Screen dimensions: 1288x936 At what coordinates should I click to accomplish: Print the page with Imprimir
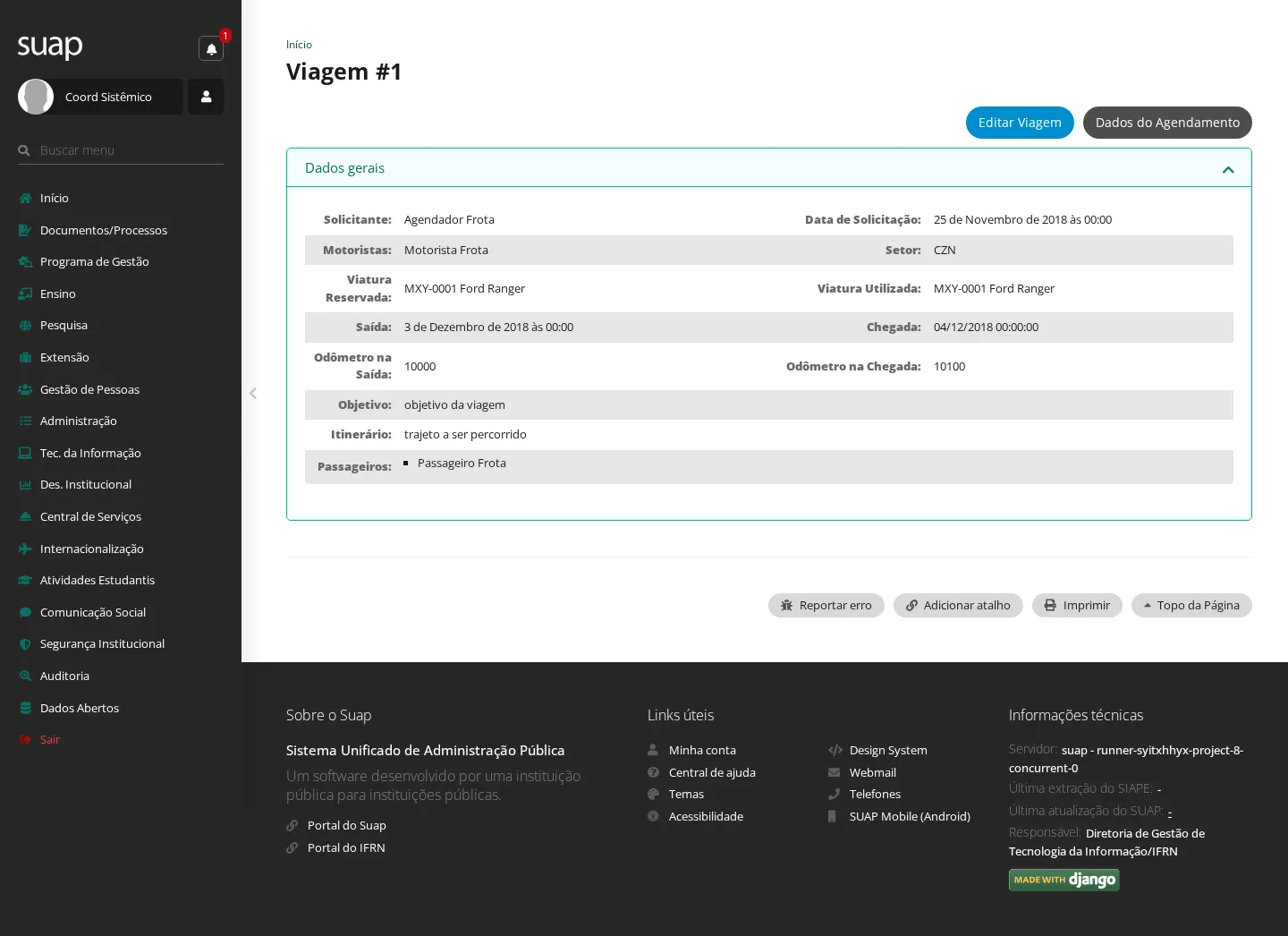pos(1077,606)
